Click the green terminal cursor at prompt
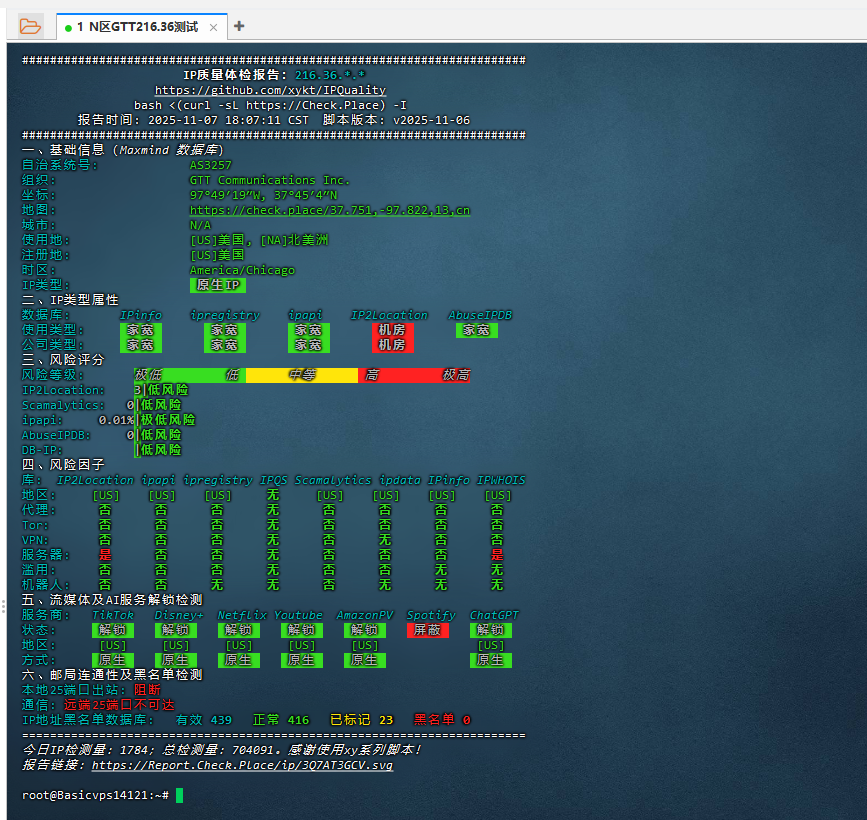867x820 pixels. coord(179,795)
